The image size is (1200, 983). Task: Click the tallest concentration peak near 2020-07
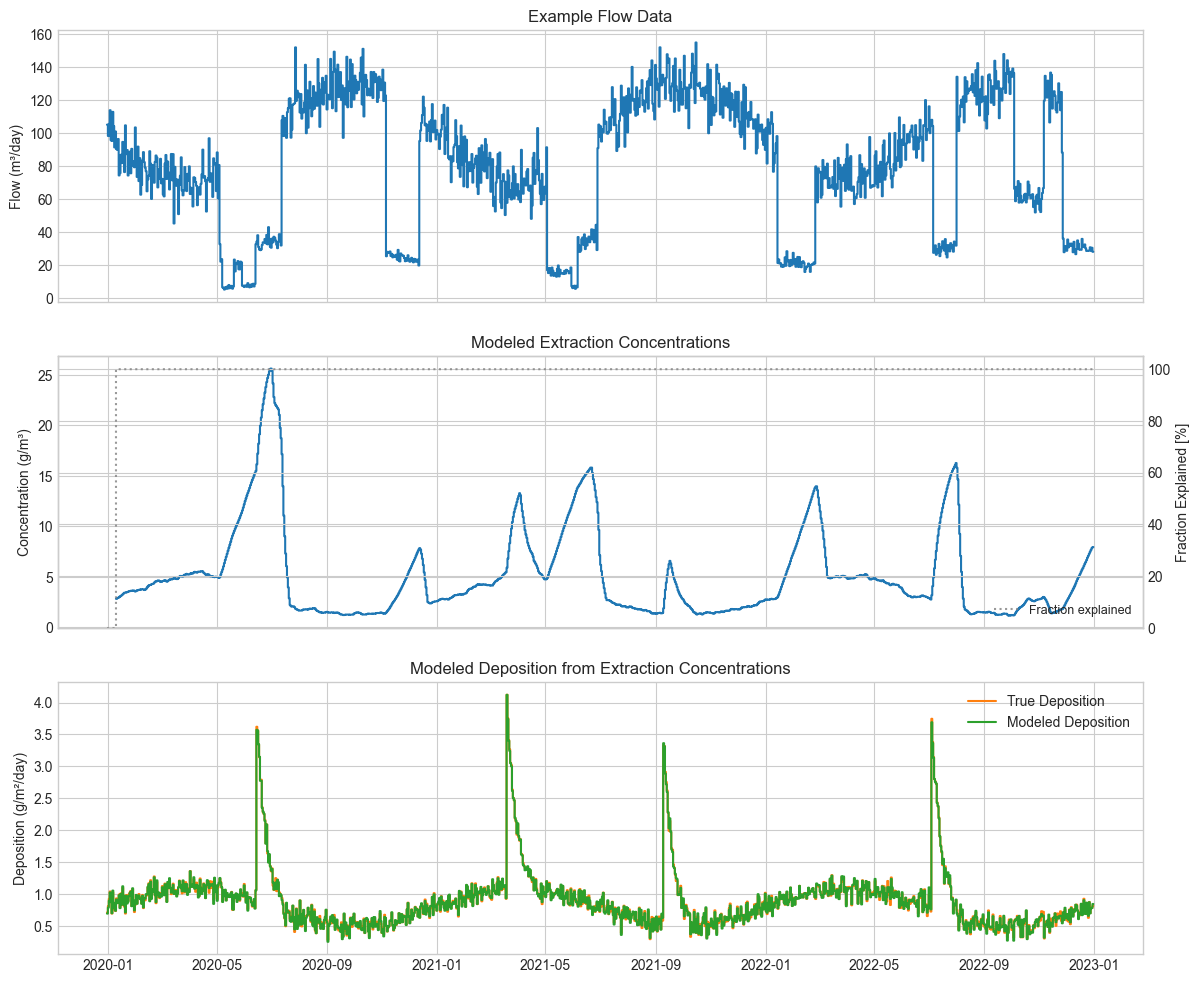[272, 370]
